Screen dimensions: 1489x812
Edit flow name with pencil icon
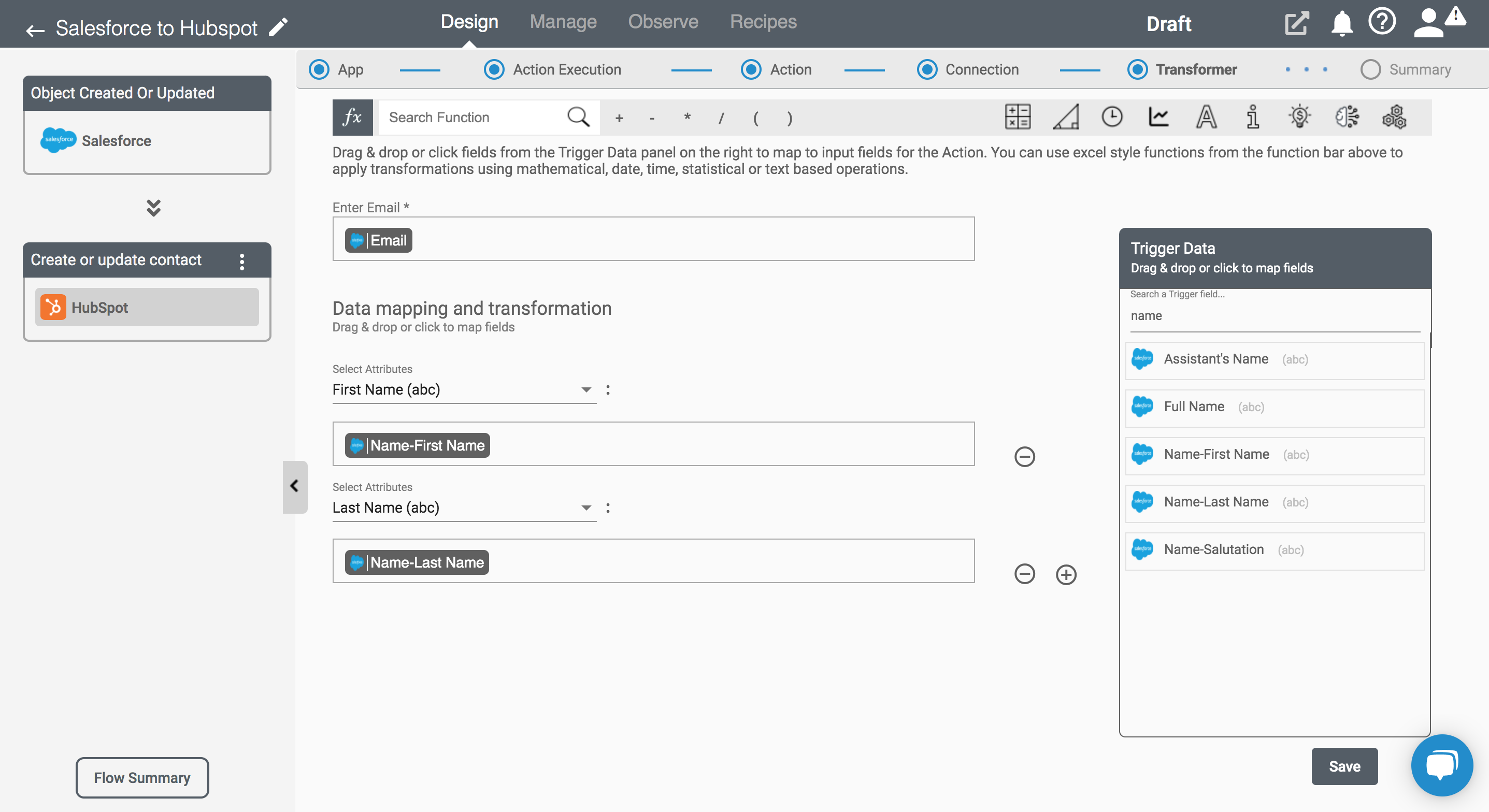[x=278, y=27]
